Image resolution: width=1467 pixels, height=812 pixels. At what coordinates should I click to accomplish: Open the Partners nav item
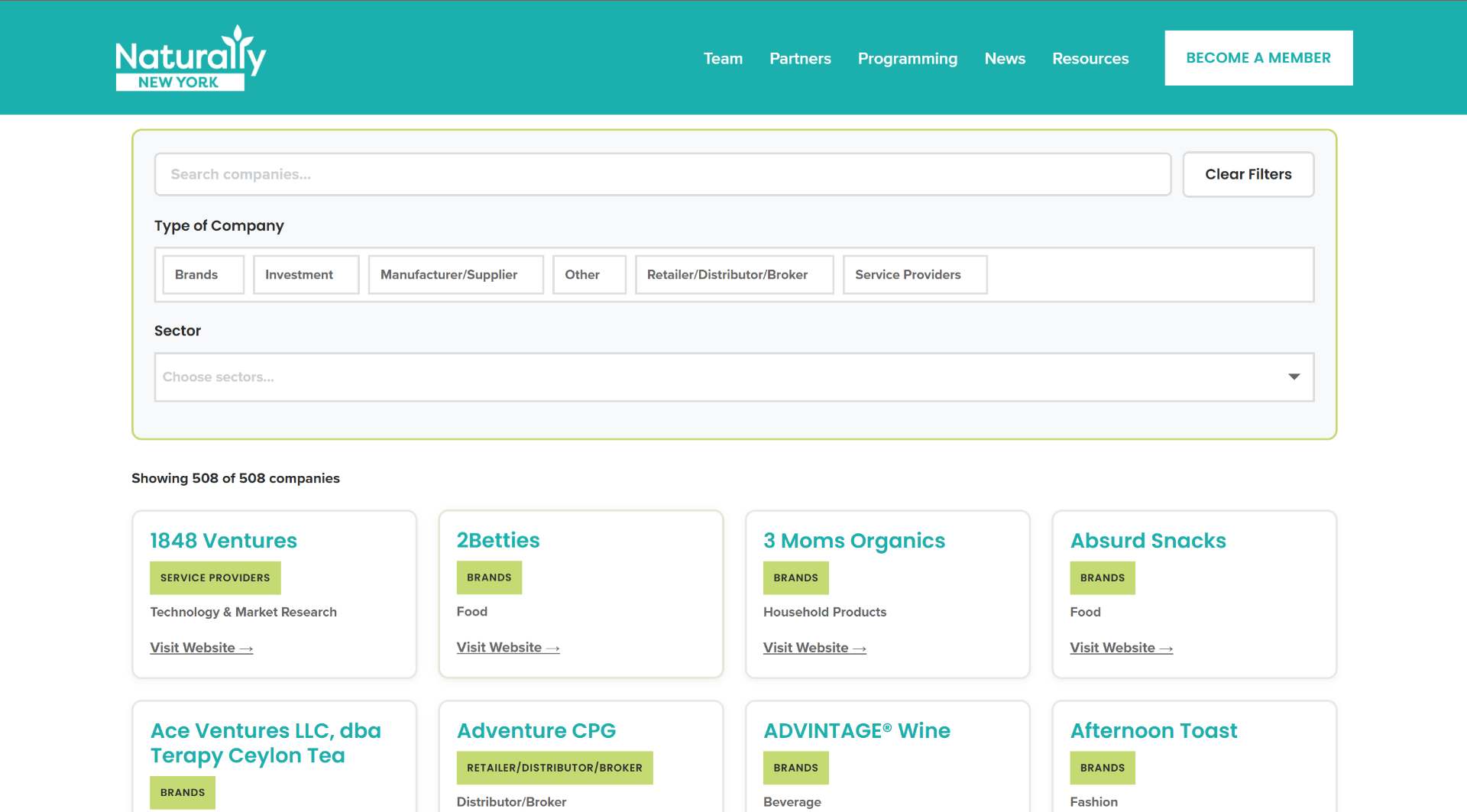(800, 58)
